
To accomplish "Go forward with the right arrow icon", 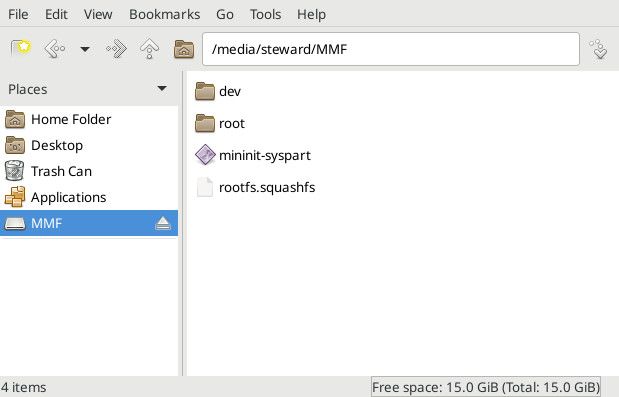I will pyautogui.click(x=116, y=49).
